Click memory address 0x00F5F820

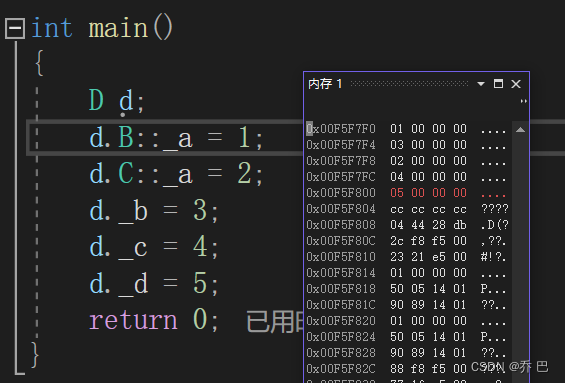pos(341,321)
